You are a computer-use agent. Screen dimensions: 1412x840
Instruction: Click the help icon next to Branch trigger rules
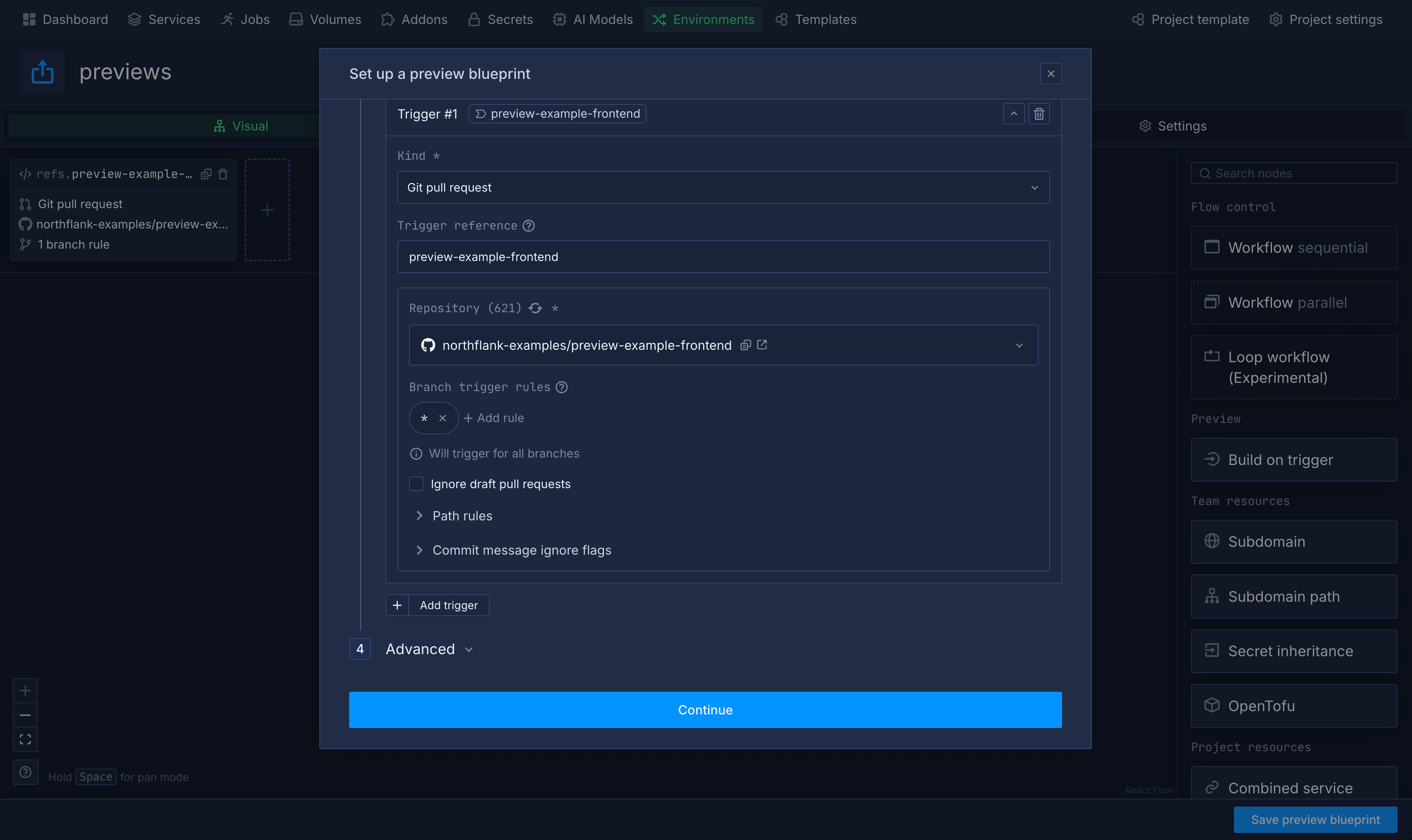(x=561, y=387)
